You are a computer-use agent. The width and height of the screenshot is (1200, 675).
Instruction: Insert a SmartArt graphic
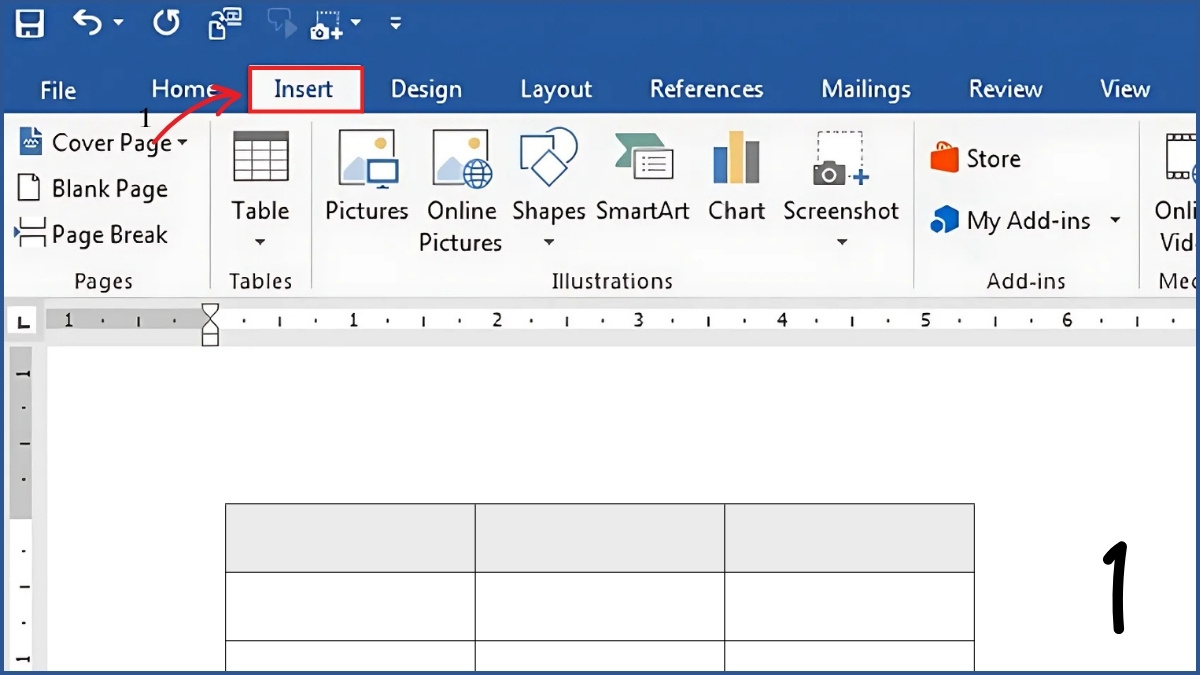point(643,177)
